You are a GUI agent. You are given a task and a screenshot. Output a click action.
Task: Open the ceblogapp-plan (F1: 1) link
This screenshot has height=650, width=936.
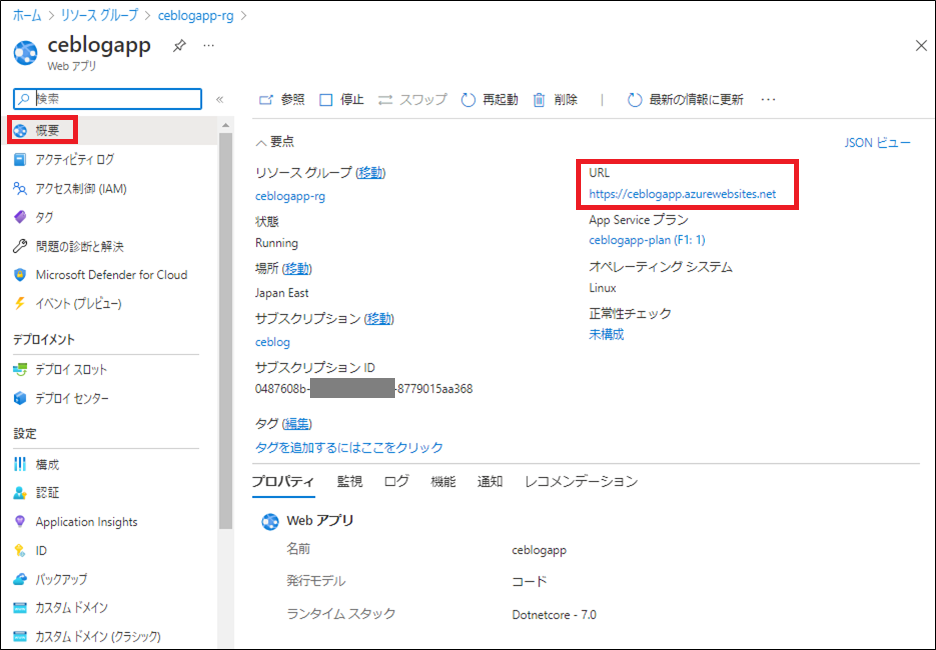(x=647, y=240)
